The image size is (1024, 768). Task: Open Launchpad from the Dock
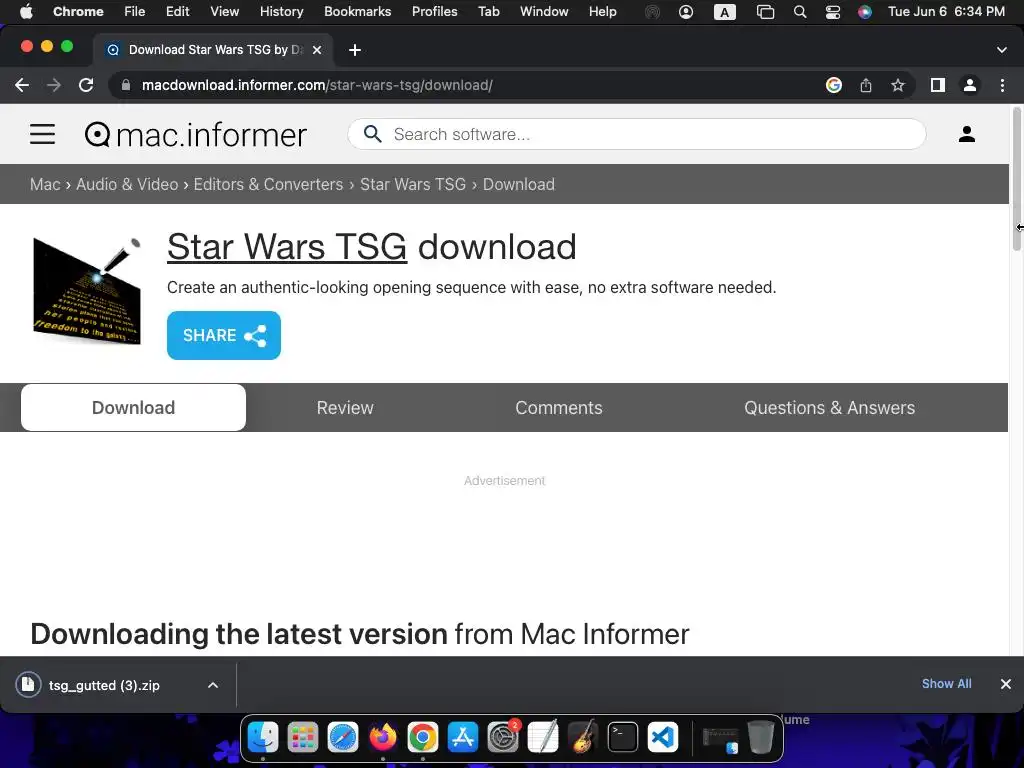pos(303,737)
